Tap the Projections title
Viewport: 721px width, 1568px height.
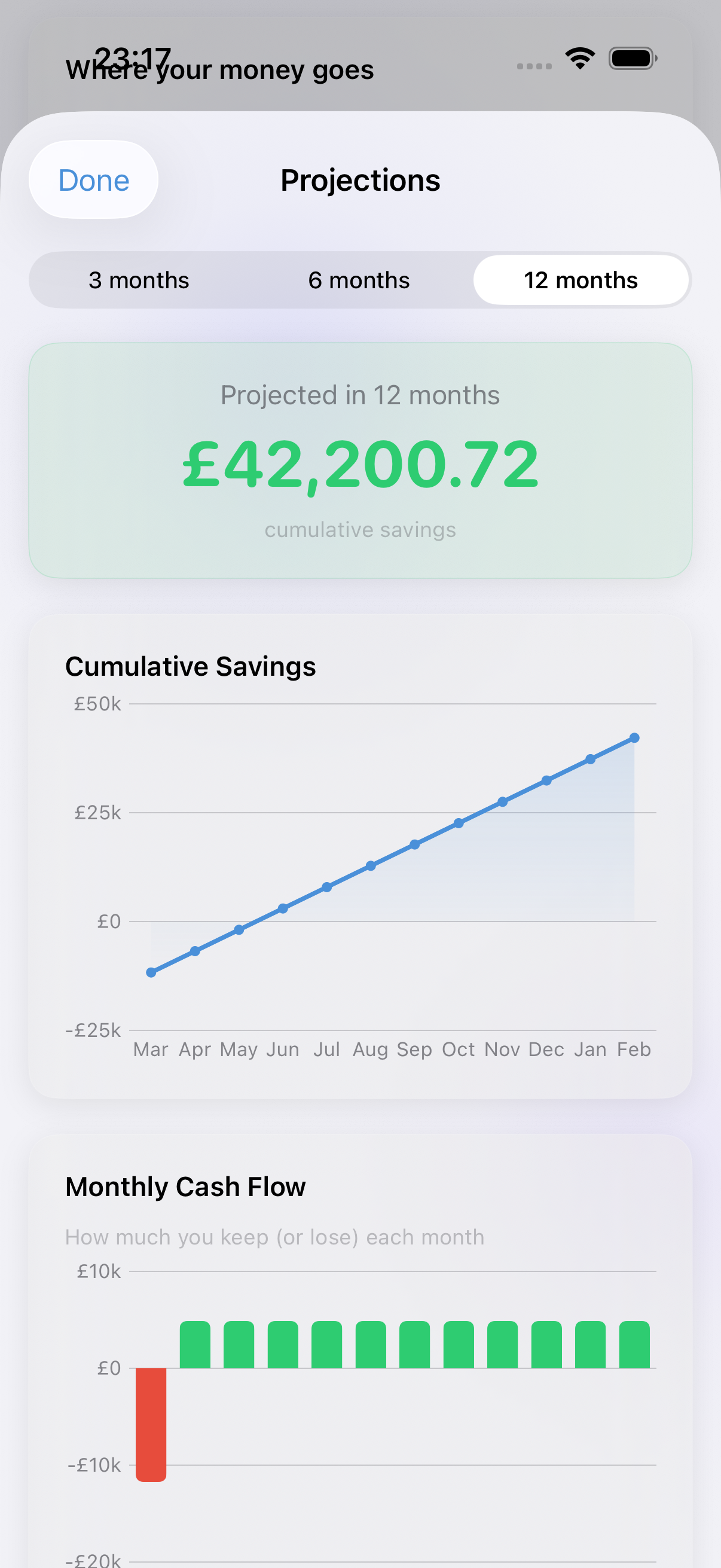pos(360,180)
